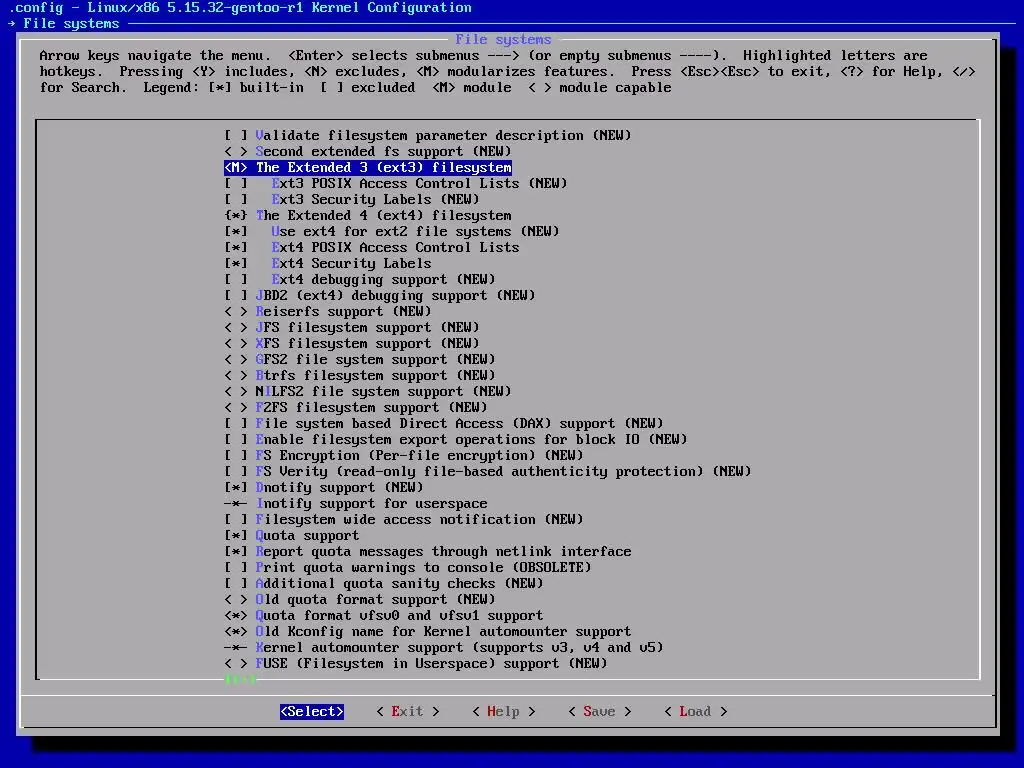Select NILFS2 file system support entry
Image resolution: width=1024 pixels, height=768 pixels.
(368, 391)
